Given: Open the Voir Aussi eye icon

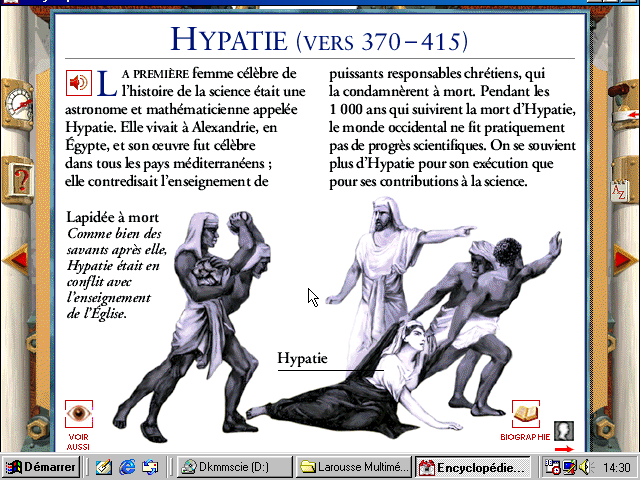Looking at the screenshot, I should [79, 414].
